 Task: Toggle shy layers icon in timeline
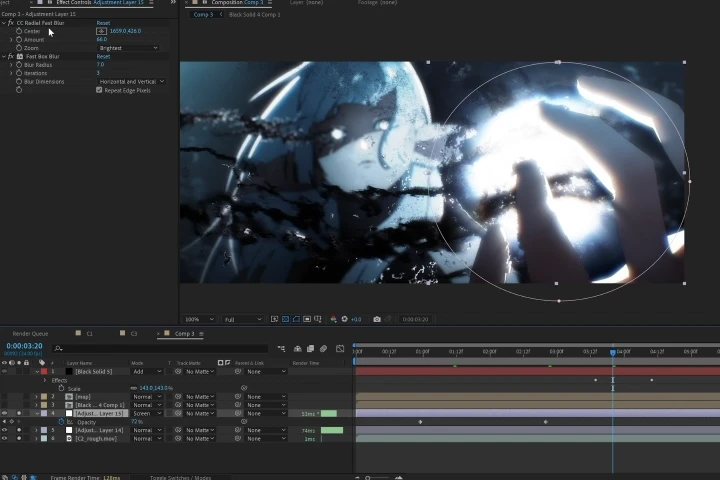pos(298,349)
